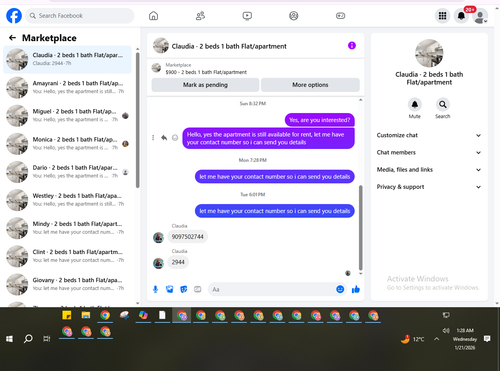Expand Chat members section
The width and height of the screenshot is (500, 371).
coord(429,153)
